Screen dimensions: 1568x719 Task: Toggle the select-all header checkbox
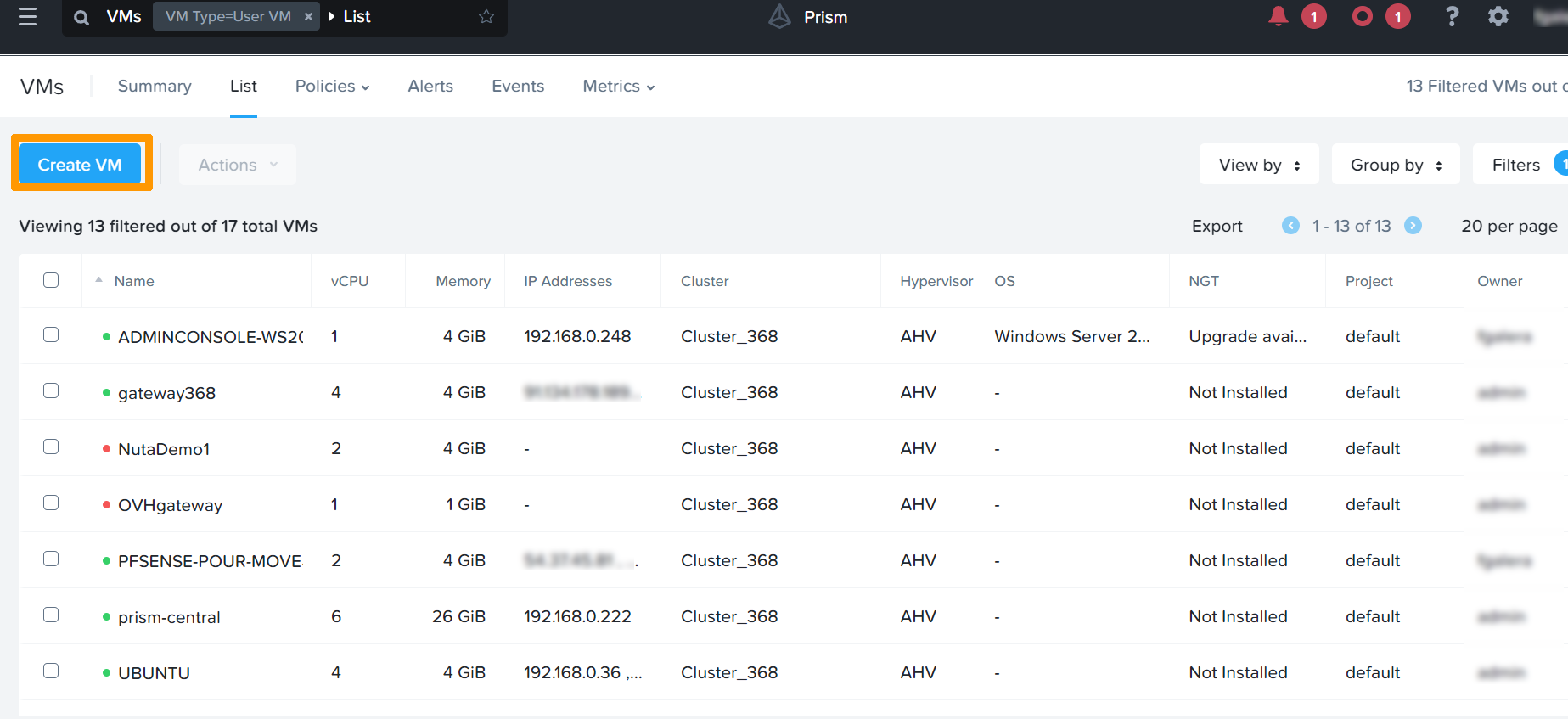click(x=51, y=280)
